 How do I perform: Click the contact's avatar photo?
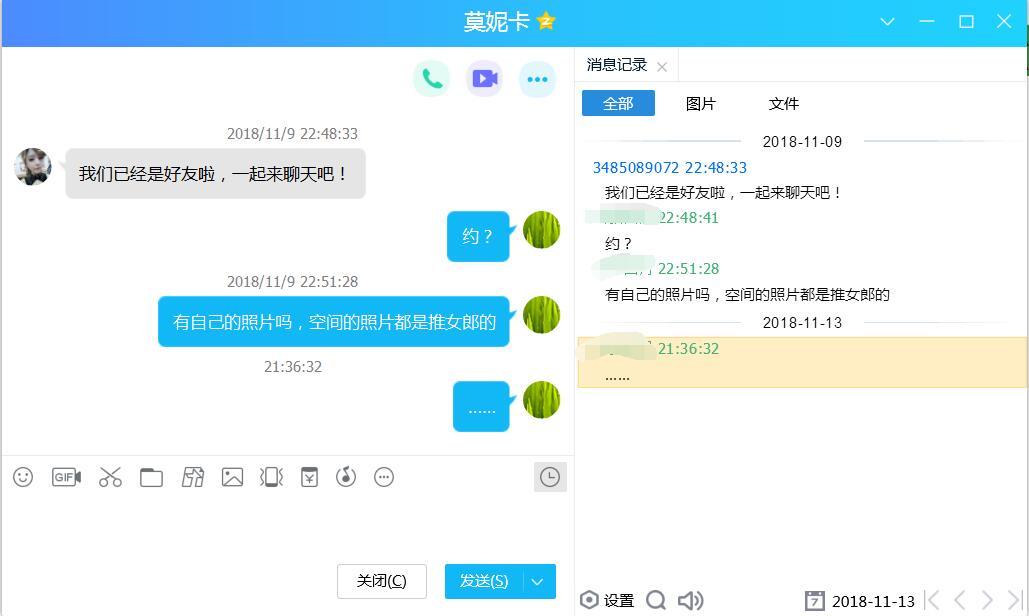(33, 166)
